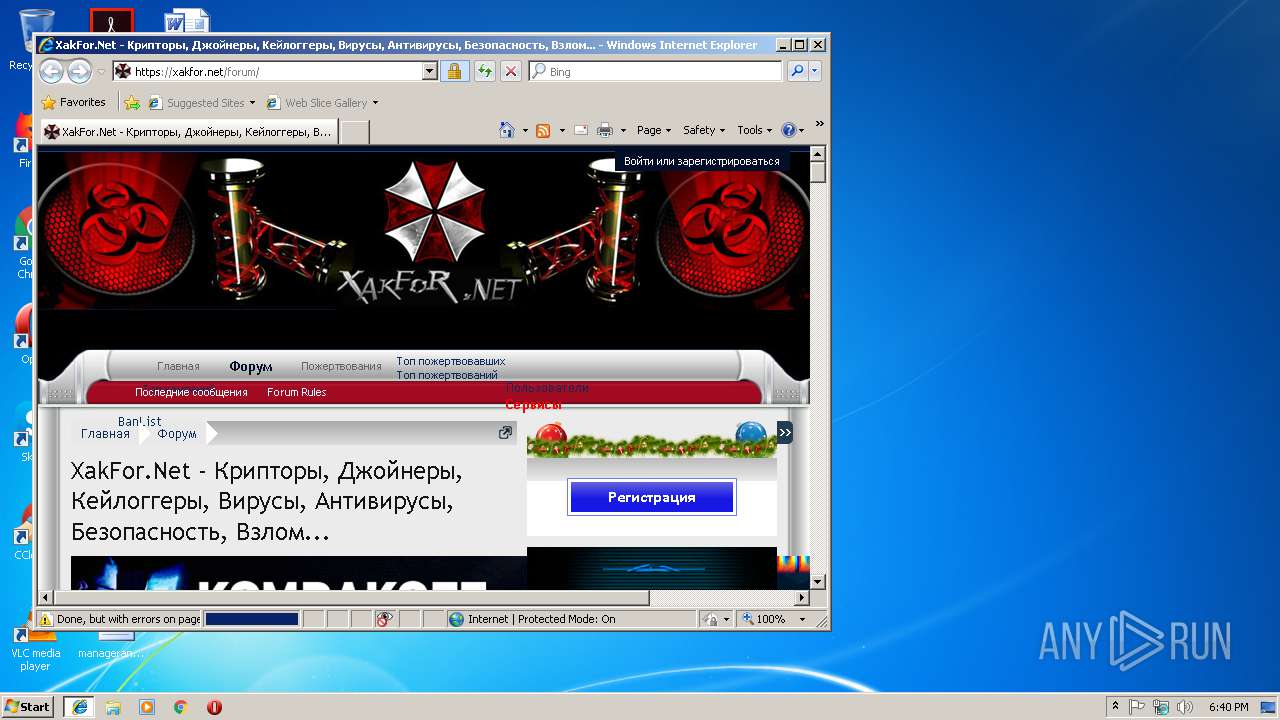Click the red Сервисы link
This screenshot has width=1280, height=720.
point(533,405)
